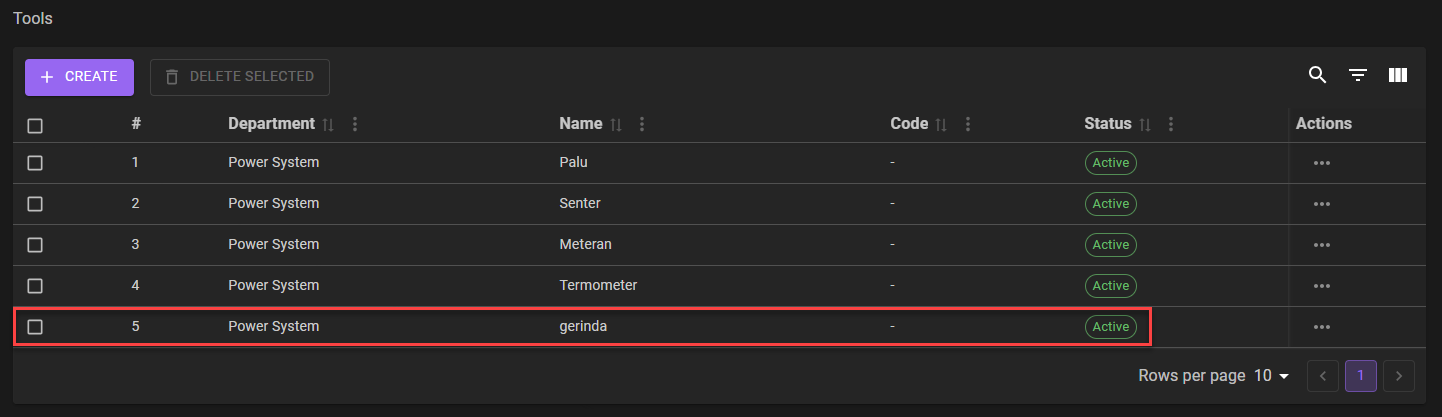Click the filter list icon
The height and width of the screenshot is (417, 1442).
[x=1357, y=76]
